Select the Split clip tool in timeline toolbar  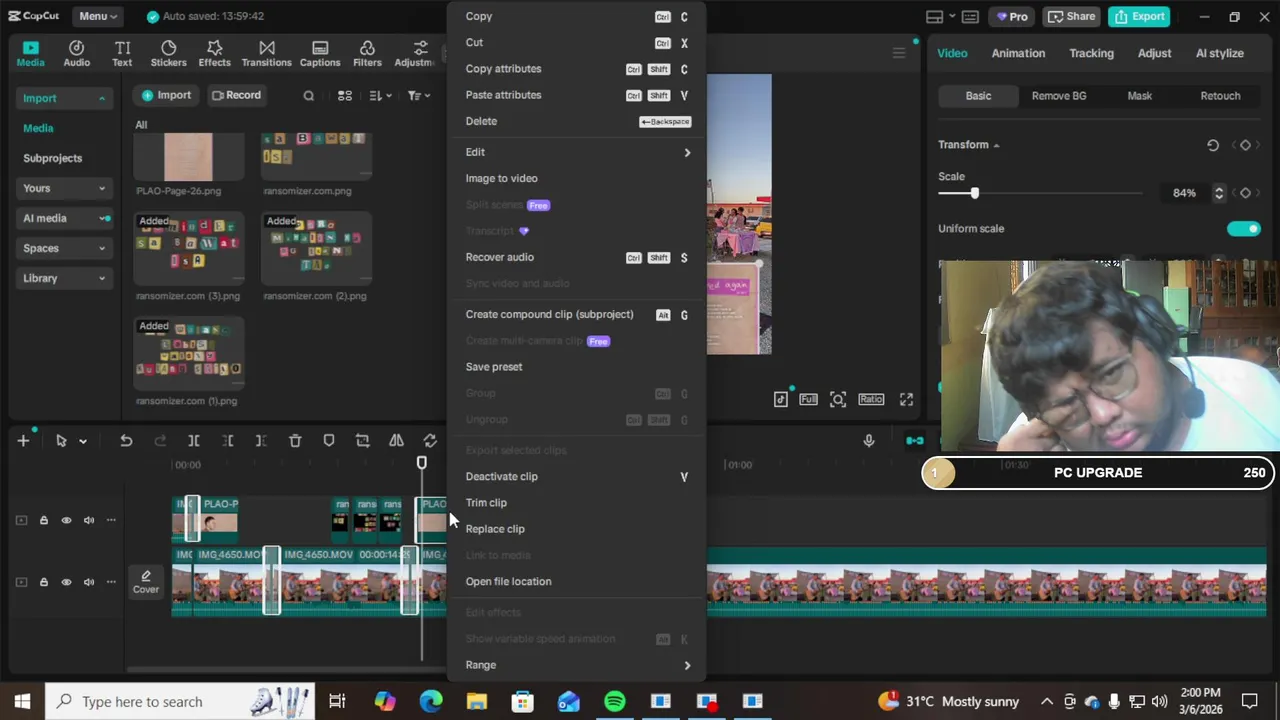(x=194, y=441)
